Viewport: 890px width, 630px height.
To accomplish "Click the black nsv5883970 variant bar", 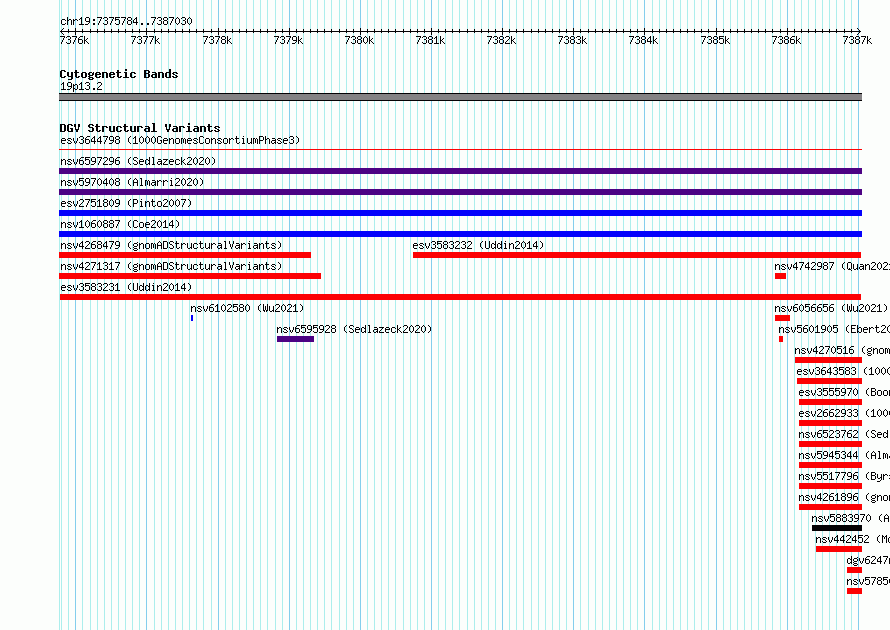I will tap(837, 528).
